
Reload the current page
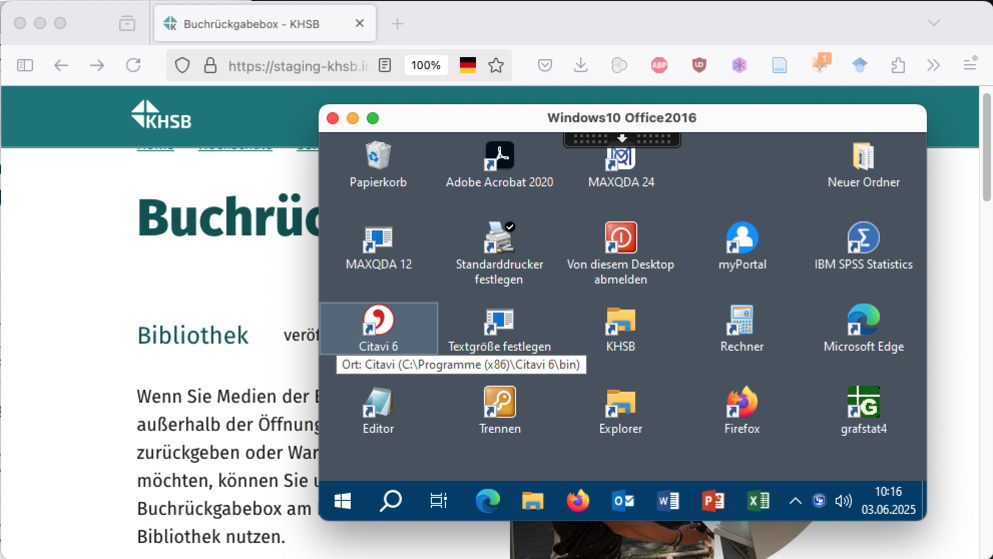tap(133, 65)
